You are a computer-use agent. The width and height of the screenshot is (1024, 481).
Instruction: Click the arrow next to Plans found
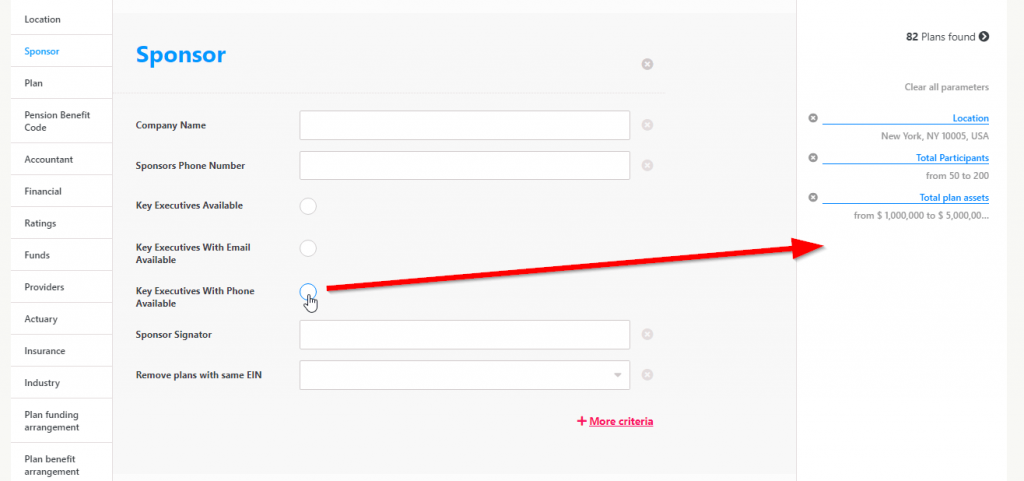tap(984, 37)
